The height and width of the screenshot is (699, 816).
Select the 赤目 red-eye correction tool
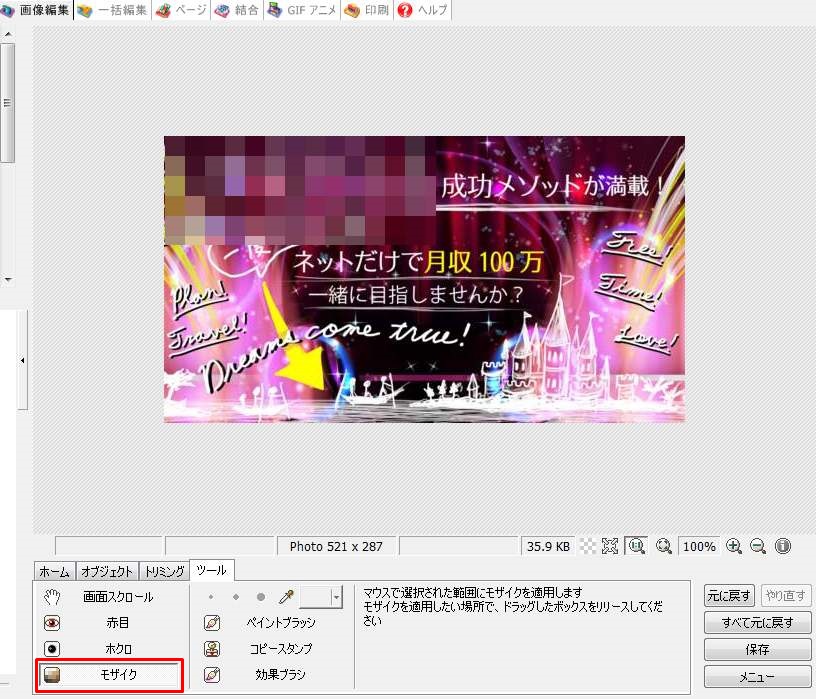(110, 622)
